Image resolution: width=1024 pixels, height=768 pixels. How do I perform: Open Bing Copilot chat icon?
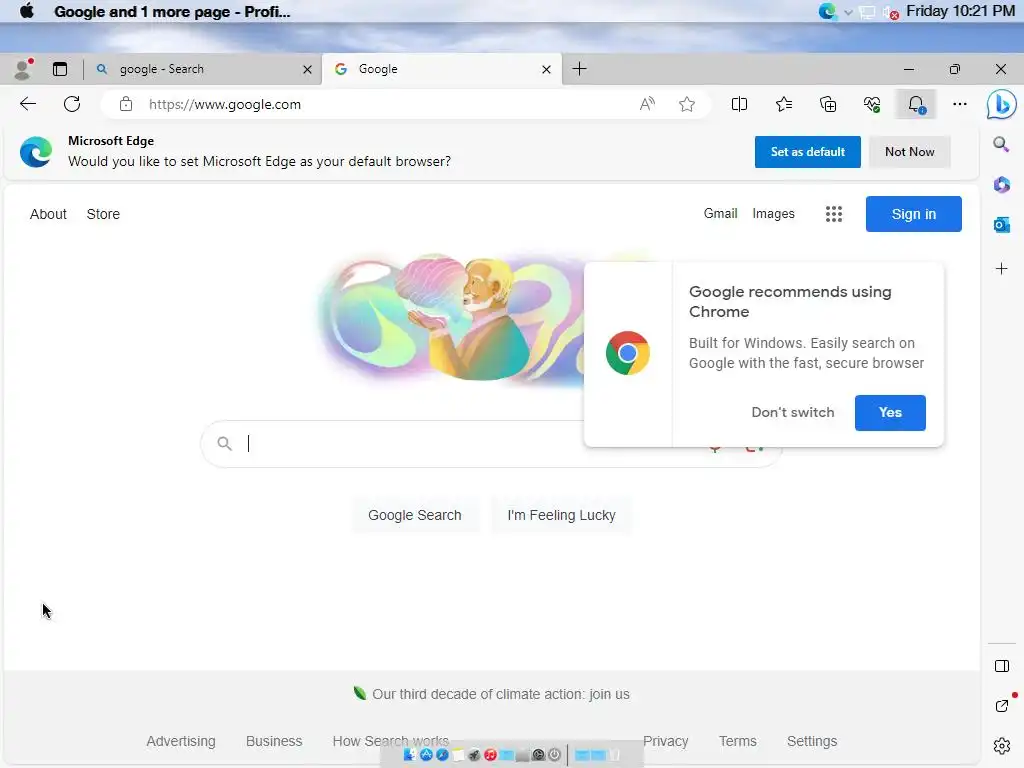pos(1002,104)
